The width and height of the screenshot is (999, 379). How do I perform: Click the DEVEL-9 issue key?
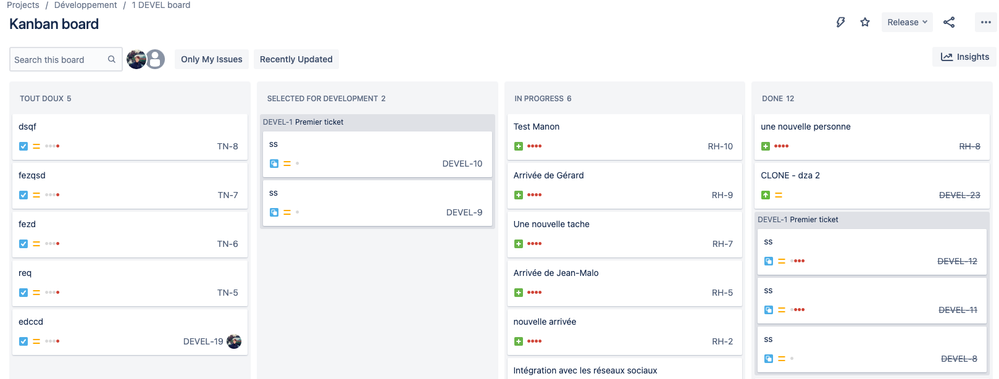[x=464, y=212]
